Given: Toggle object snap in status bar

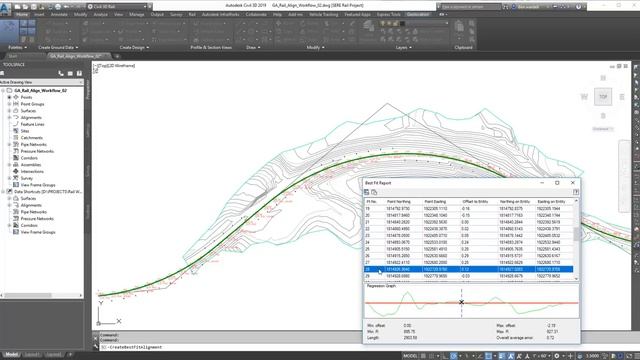Looking at the screenshot, I should point(489,356).
